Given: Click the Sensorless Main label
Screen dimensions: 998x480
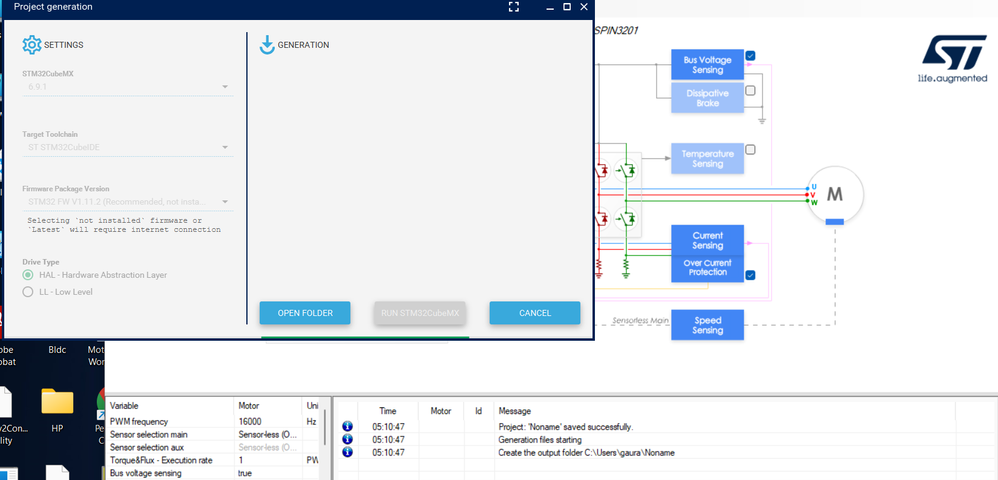Looking at the screenshot, I should click(640, 320).
